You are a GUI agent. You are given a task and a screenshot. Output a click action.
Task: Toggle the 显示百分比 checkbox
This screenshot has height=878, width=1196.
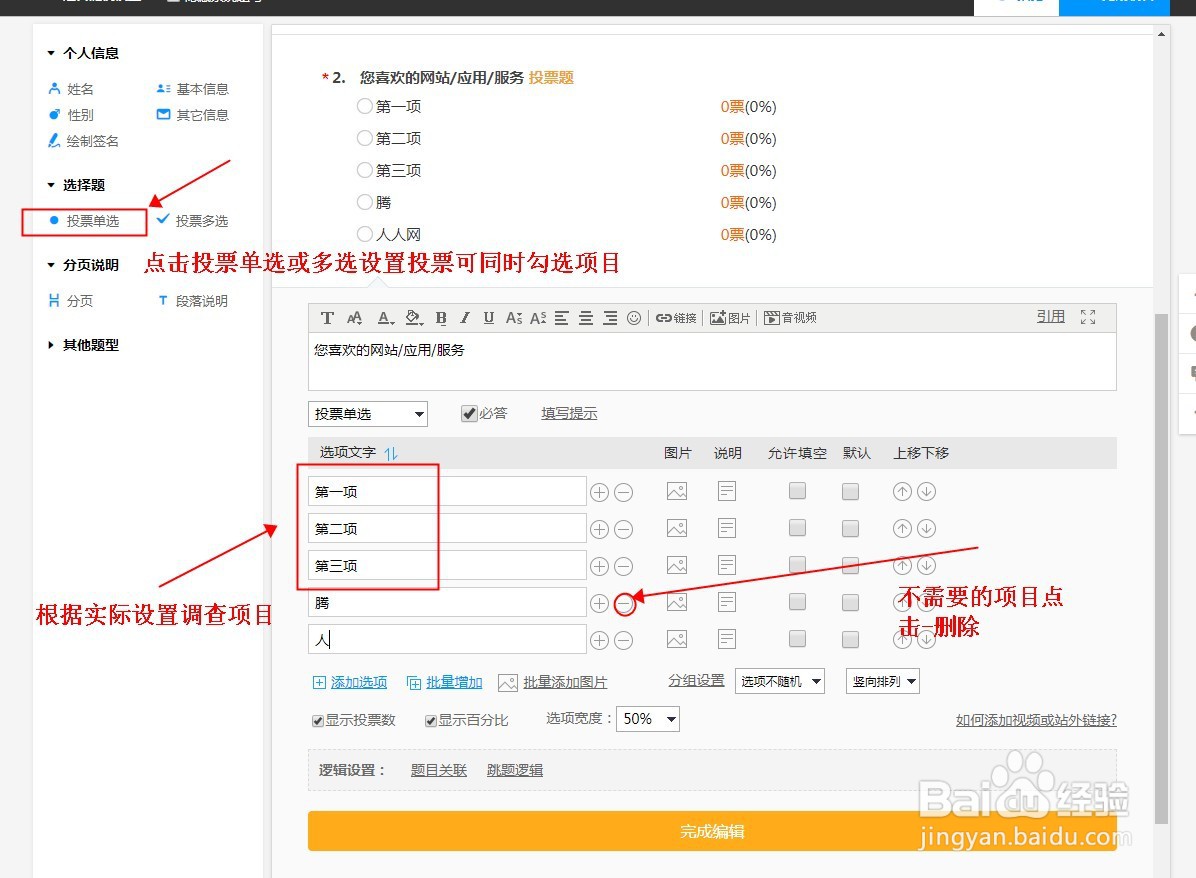click(x=430, y=720)
